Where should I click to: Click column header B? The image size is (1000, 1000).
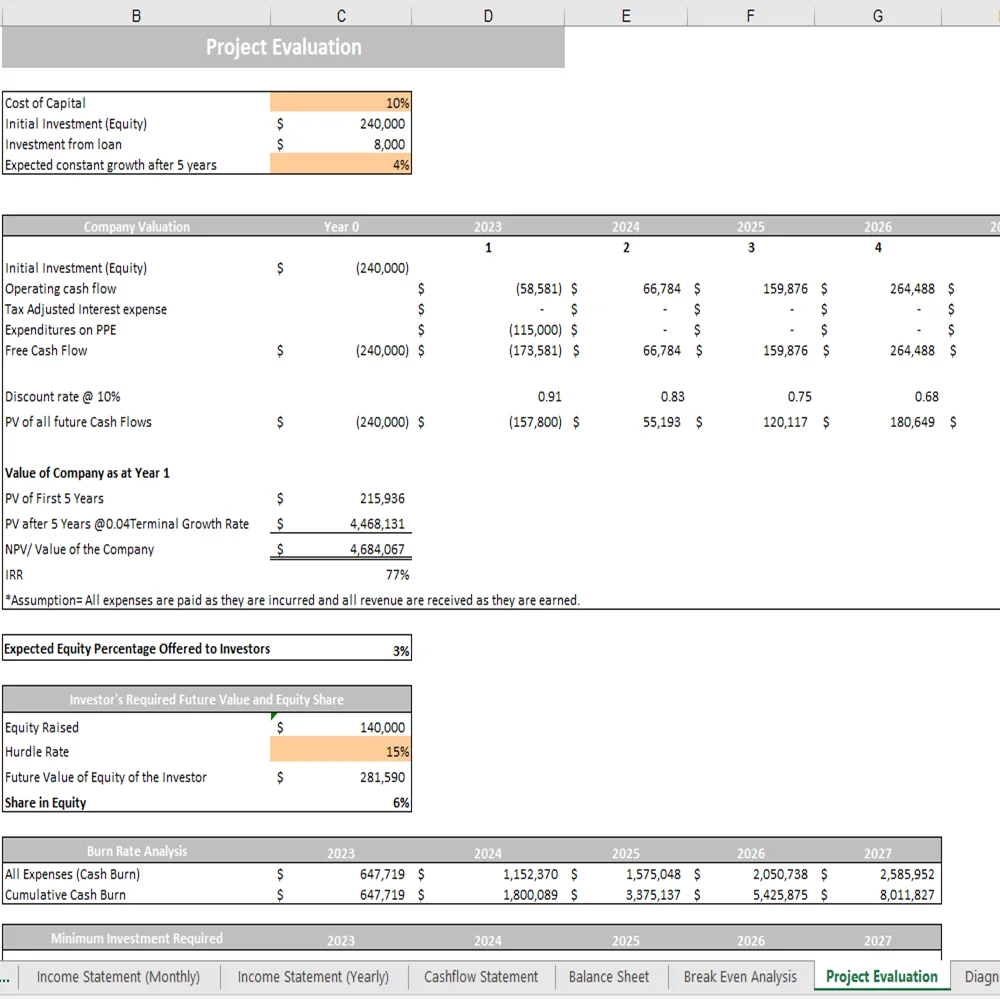[x=136, y=15]
